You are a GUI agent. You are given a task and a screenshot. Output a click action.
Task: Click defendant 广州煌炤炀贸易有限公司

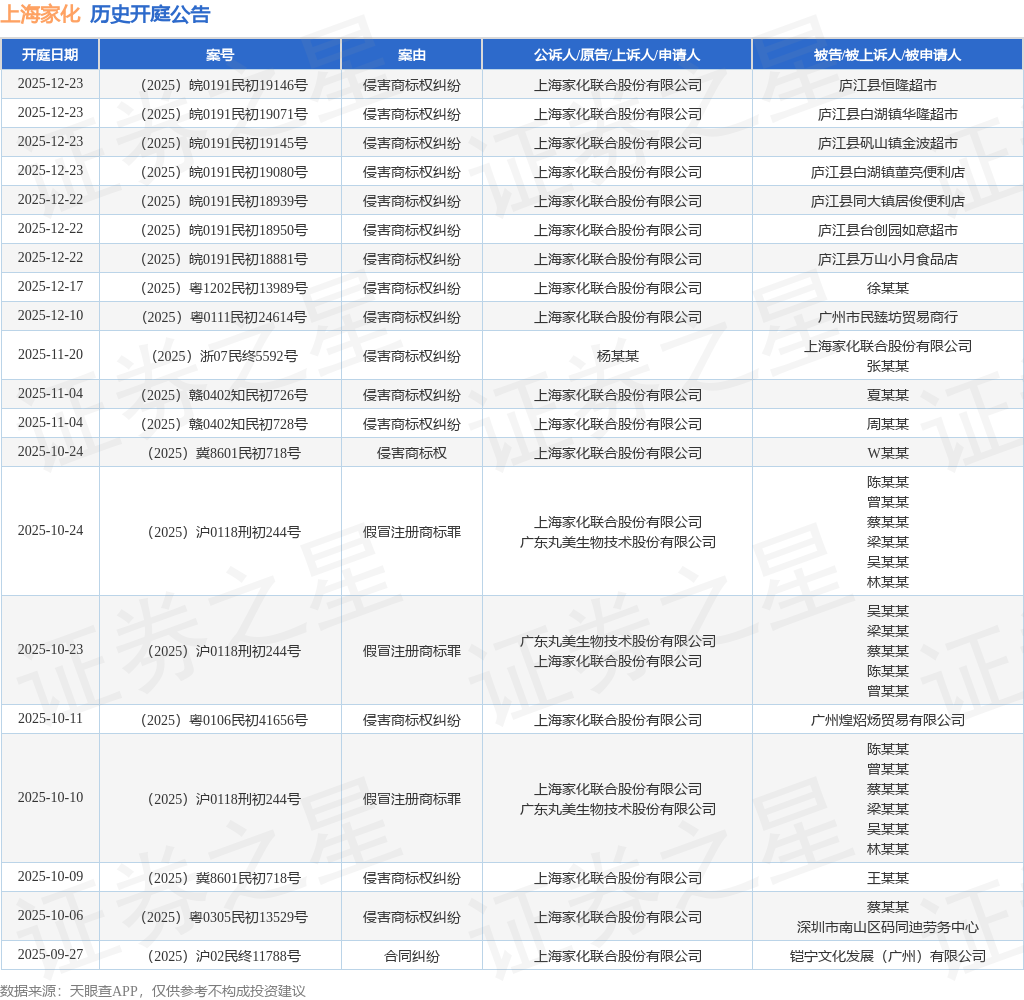(888, 720)
